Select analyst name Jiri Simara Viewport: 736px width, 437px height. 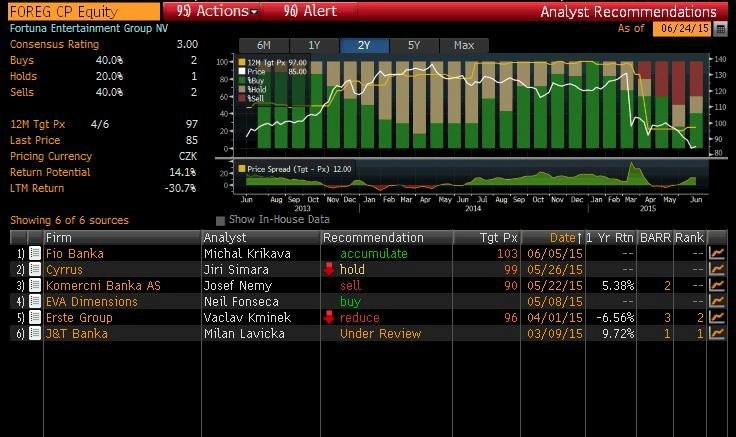pyautogui.click(x=237, y=270)
